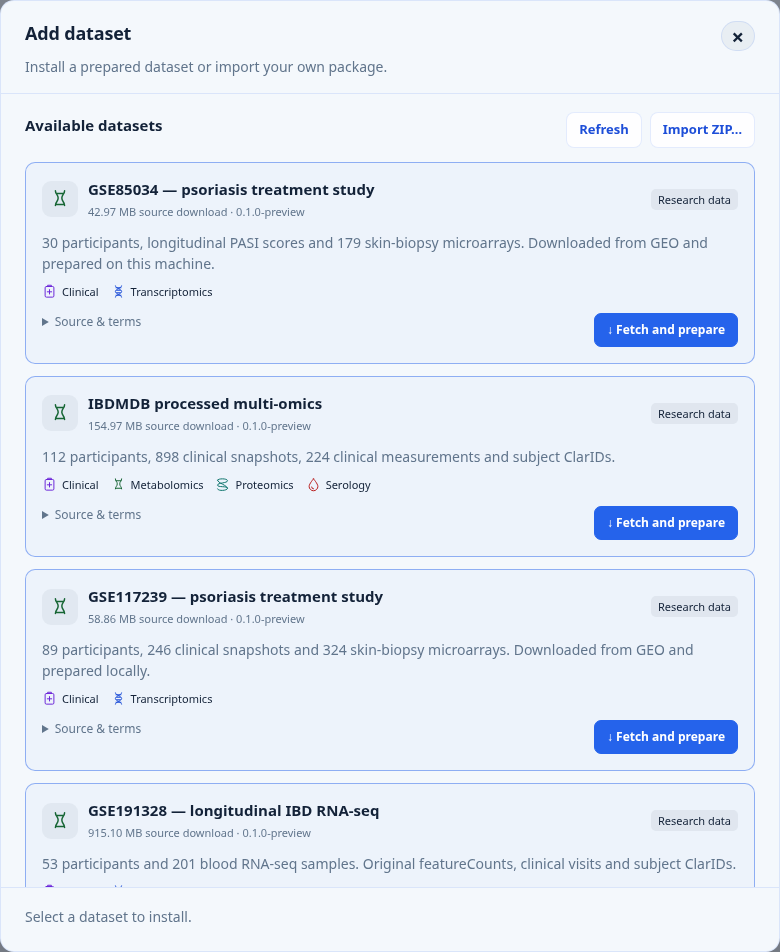The image size is (780, 952).
Task: Expand Source & terms for GSE85034
Action: click(x=92, y=322)
